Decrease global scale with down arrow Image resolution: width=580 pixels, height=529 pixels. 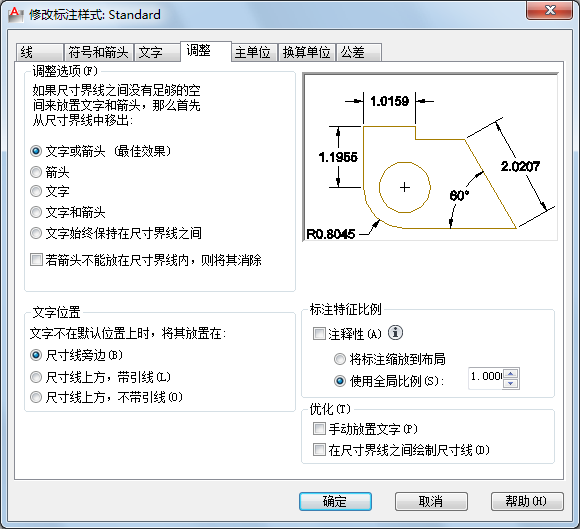point(511,383)
